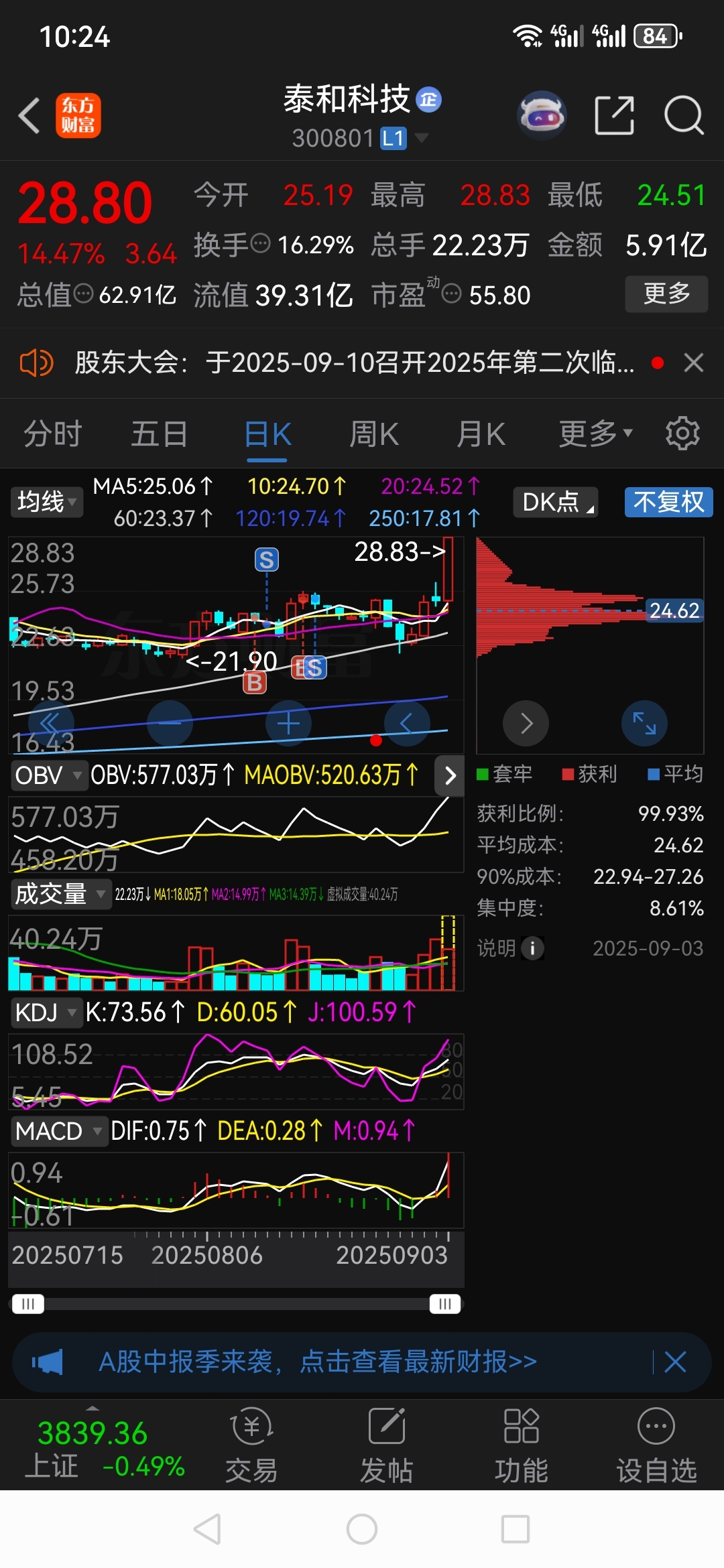Expand the 成交量 indicator dropdown
The height and width of the screenshot is (1568, 724).
(61, 894)
